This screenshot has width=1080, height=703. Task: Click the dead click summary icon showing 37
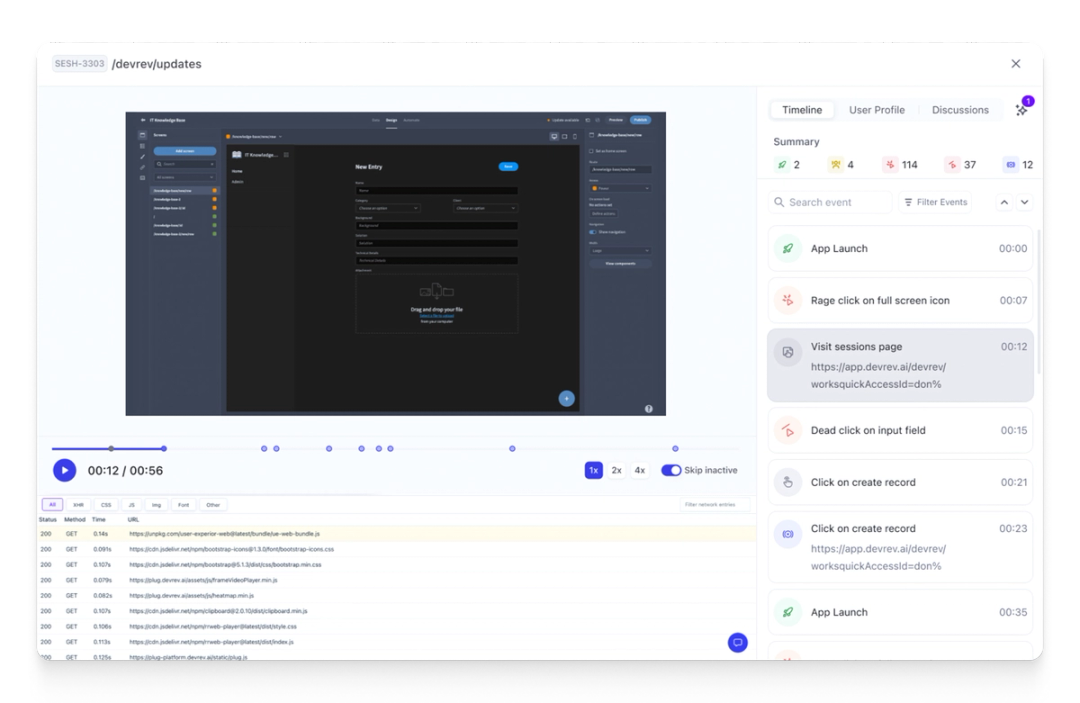click(x=952, y=165)
